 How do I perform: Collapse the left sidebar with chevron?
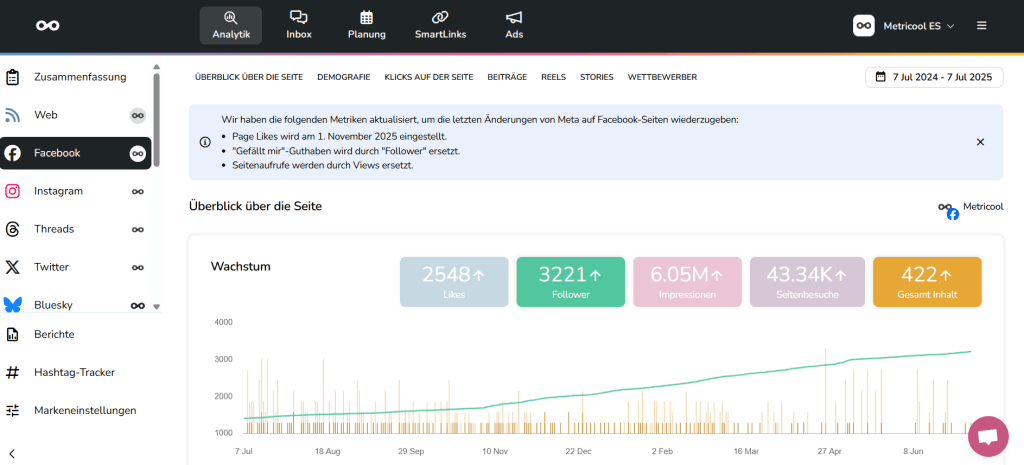click(12, 453)
